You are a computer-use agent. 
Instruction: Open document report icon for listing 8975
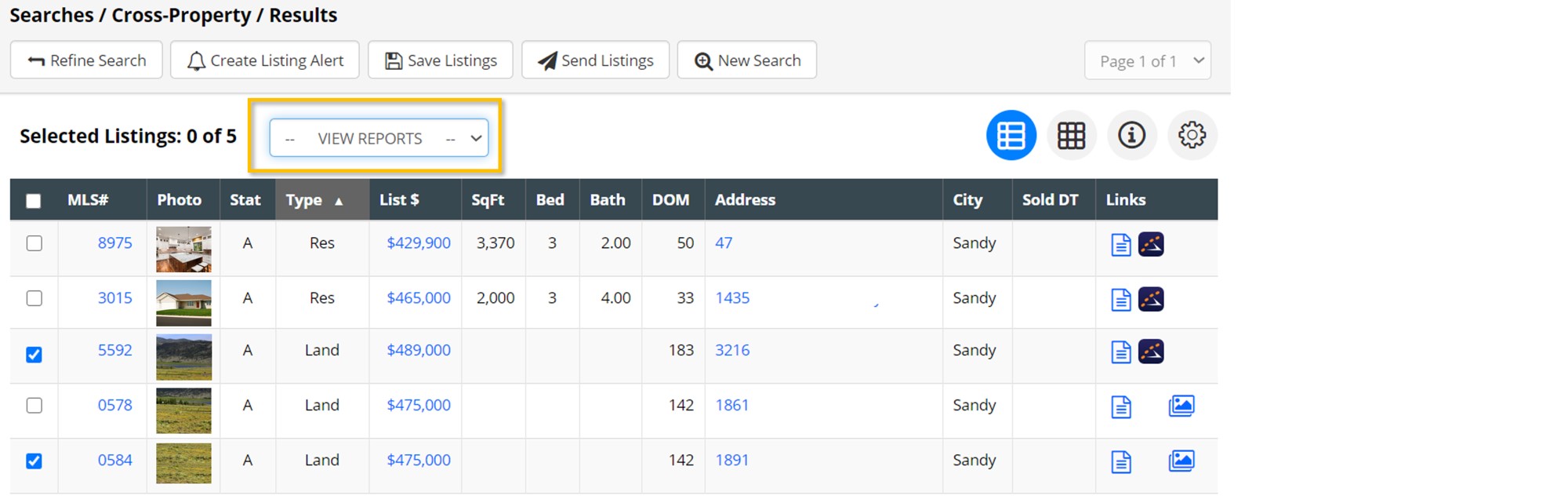pos(1120,245)
